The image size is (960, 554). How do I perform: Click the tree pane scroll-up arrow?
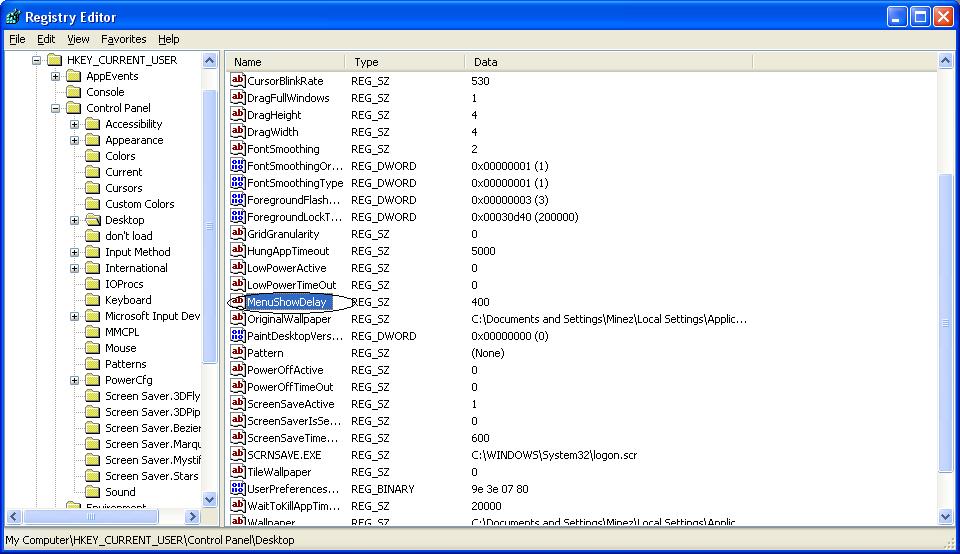[209, 61]
